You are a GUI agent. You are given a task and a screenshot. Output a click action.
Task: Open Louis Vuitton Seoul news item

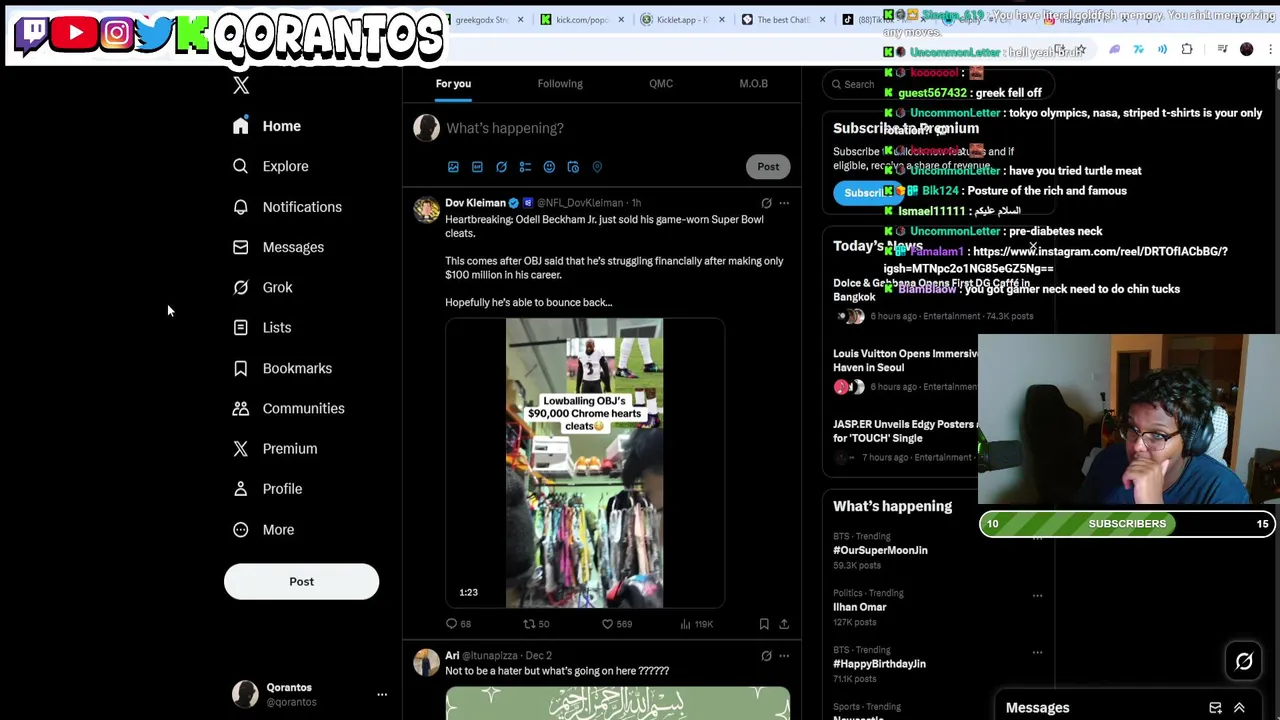[905, 361]
